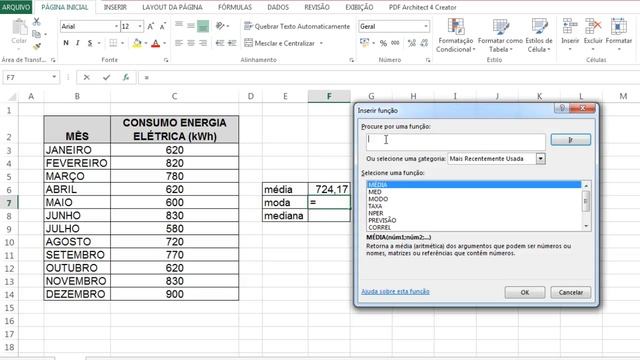Decrease indent icon
Viewport: 640px width, 360px height.
click(x=220, y=43)
